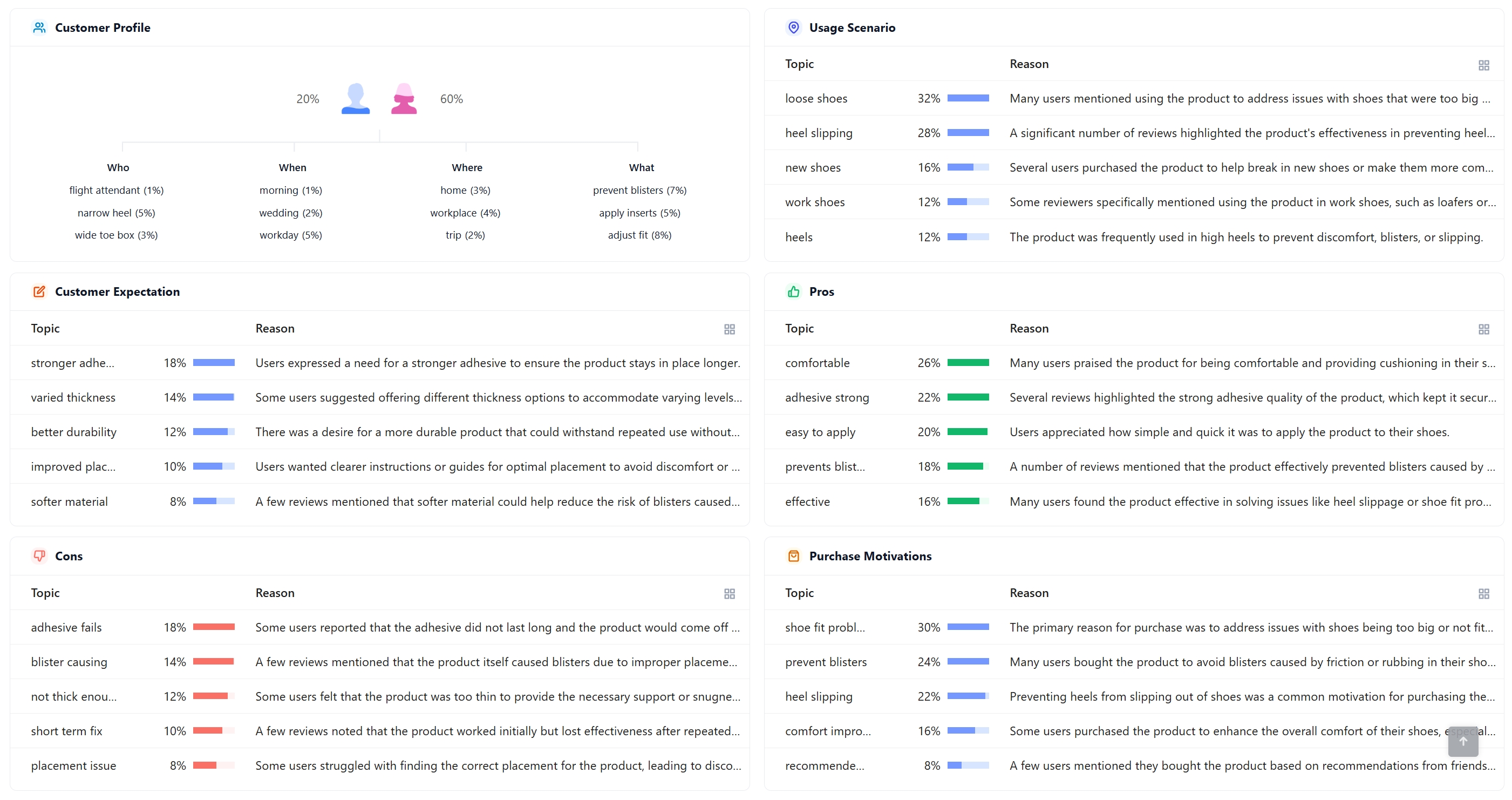Open grid view in the Usage Scenario panel

[x=1484, y=65]
